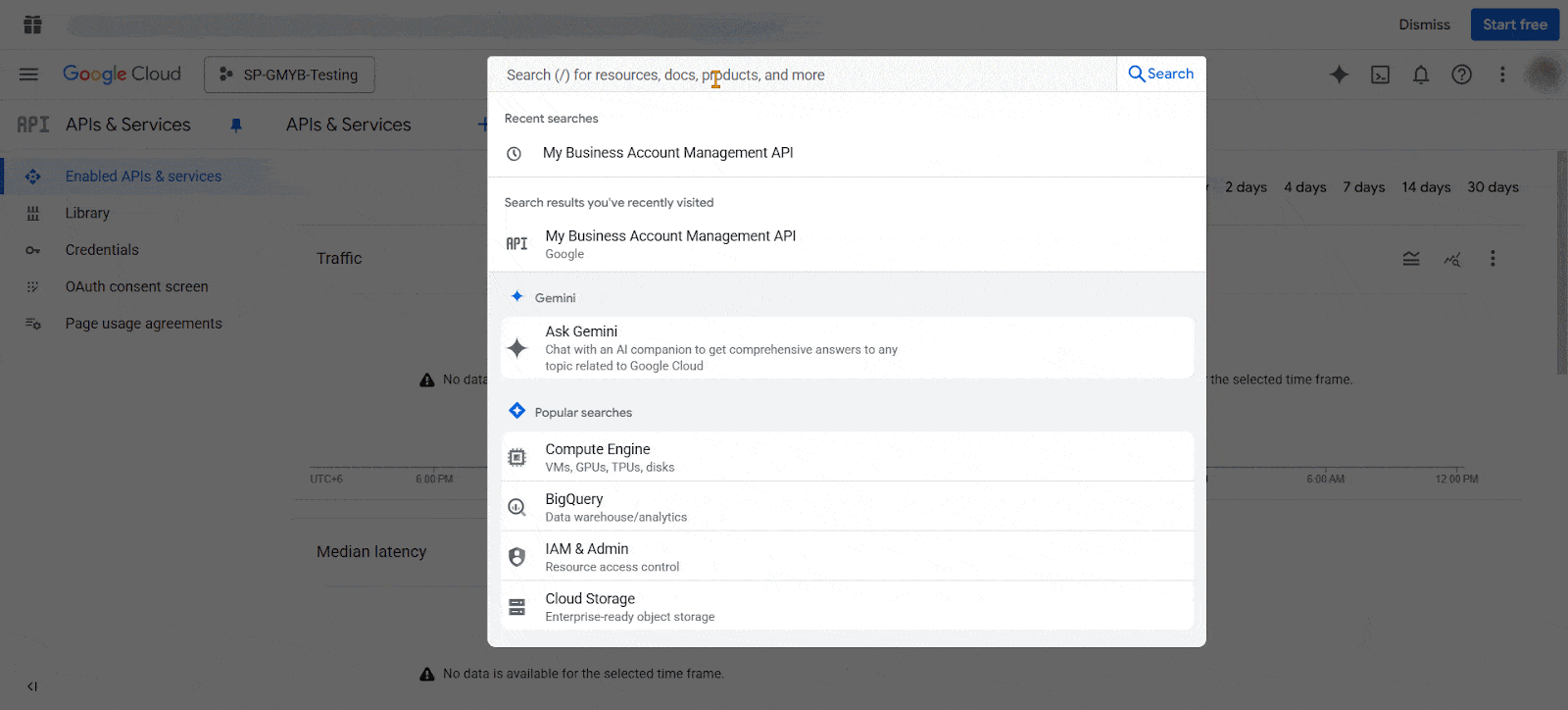The height and width of the screenshot is (710, 1568).
Task: Click the clock icon beside recent search
Action: coord(514,154)
